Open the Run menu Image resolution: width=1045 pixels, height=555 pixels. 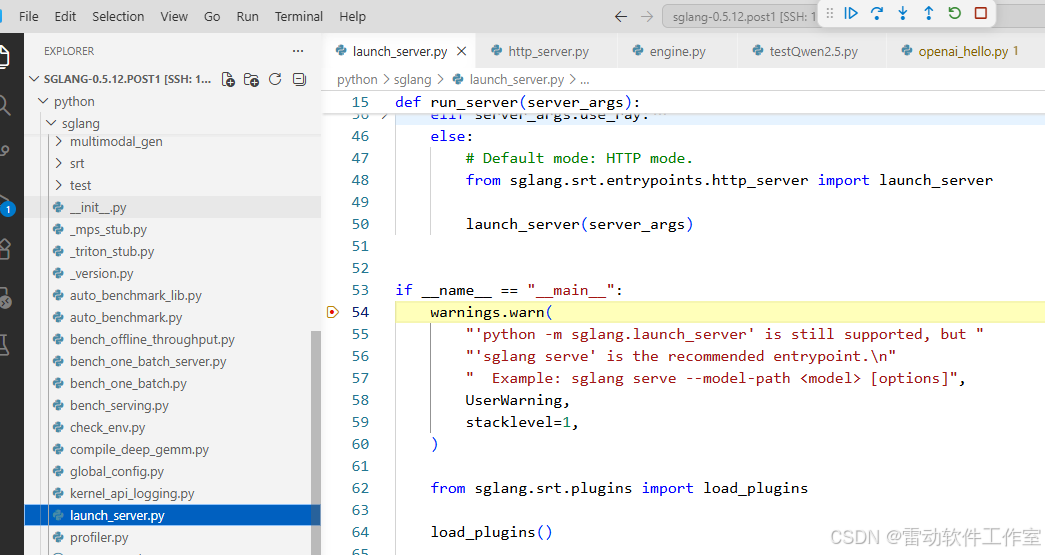[247, 17]
